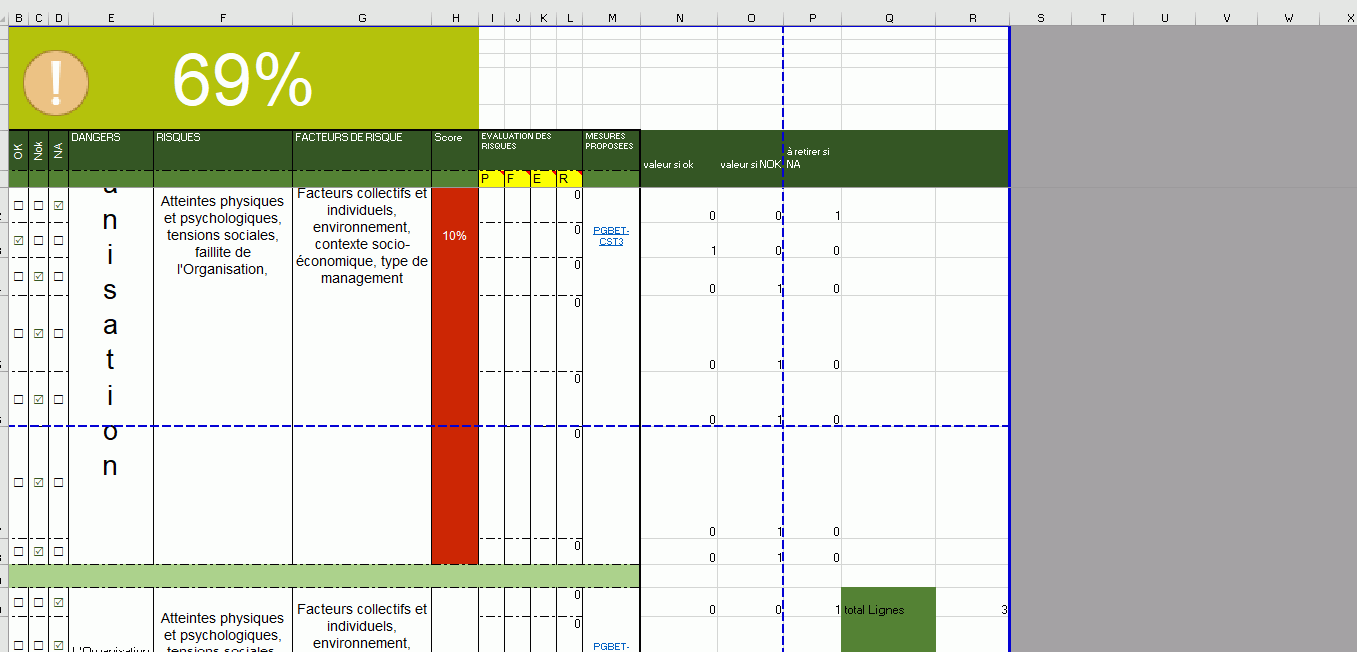
Task: Select column header W
Action: tap(1288, 18)
